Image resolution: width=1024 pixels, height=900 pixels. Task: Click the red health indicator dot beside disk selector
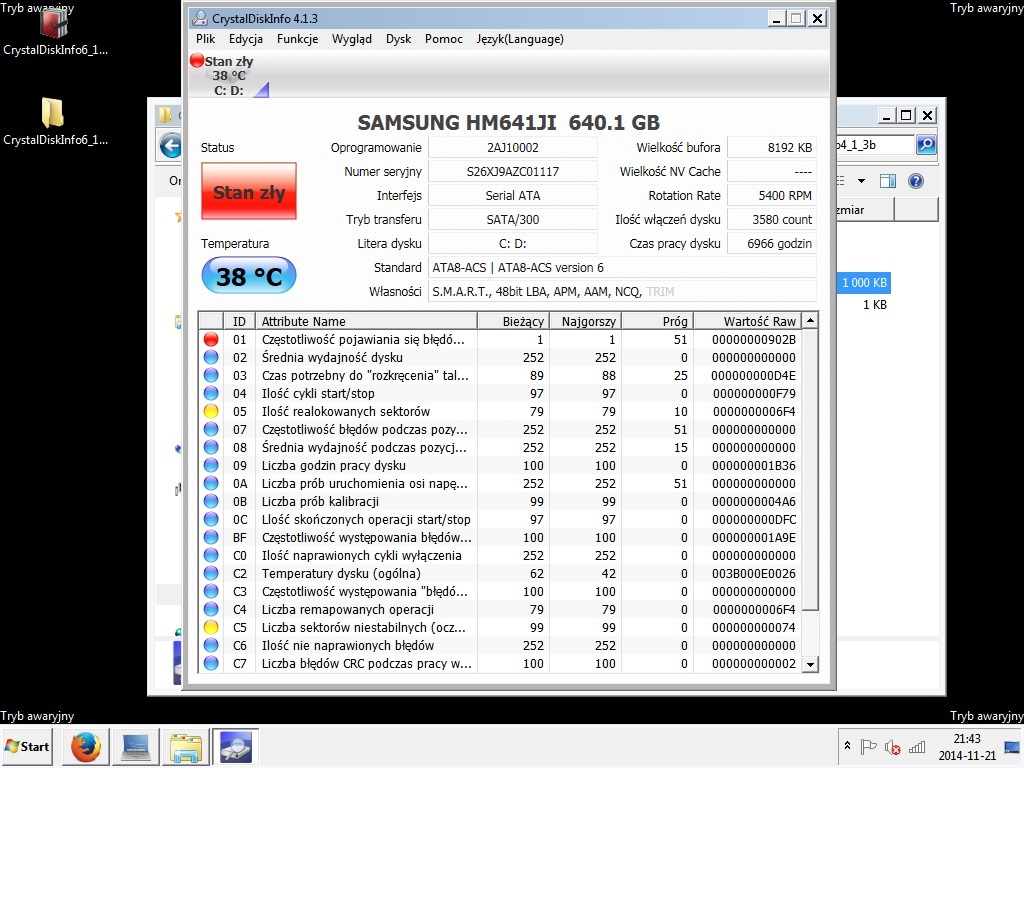click(197, 60)
